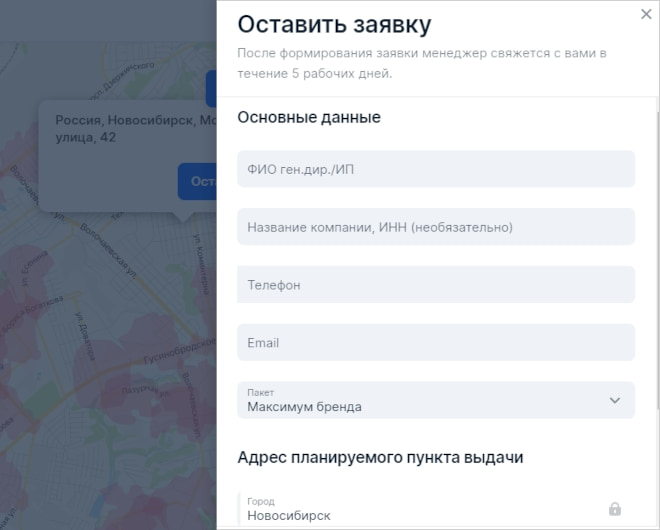This screenshot has width=660, height=530.
Task: Expand package list via chevron arrow
Action: point(615,400)
